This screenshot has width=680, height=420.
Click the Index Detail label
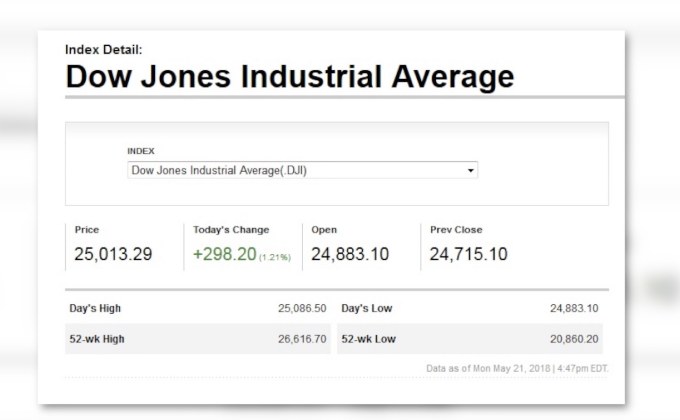click(x=103, y=49)
